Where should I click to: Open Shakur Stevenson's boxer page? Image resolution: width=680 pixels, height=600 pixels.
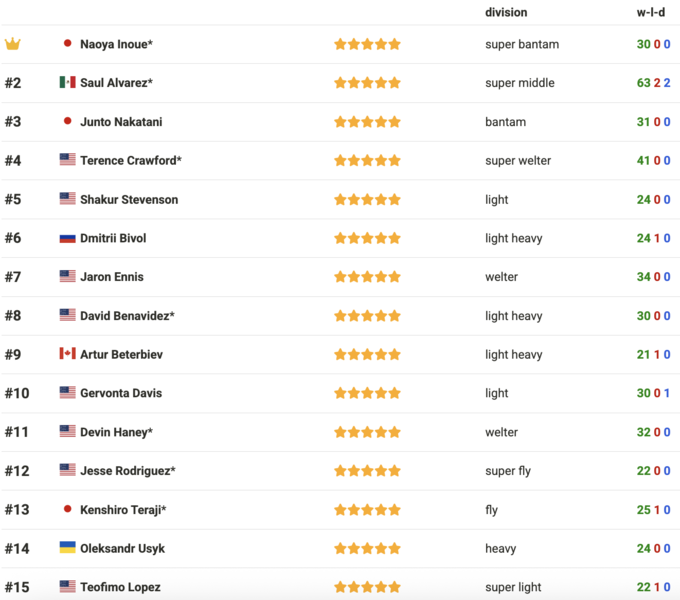pos(129,199)
